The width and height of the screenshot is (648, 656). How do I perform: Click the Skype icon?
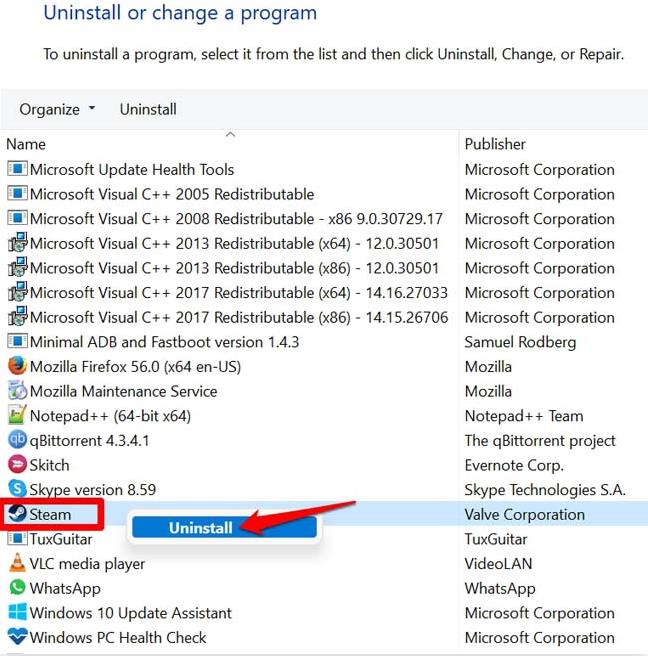click(17, 489)
